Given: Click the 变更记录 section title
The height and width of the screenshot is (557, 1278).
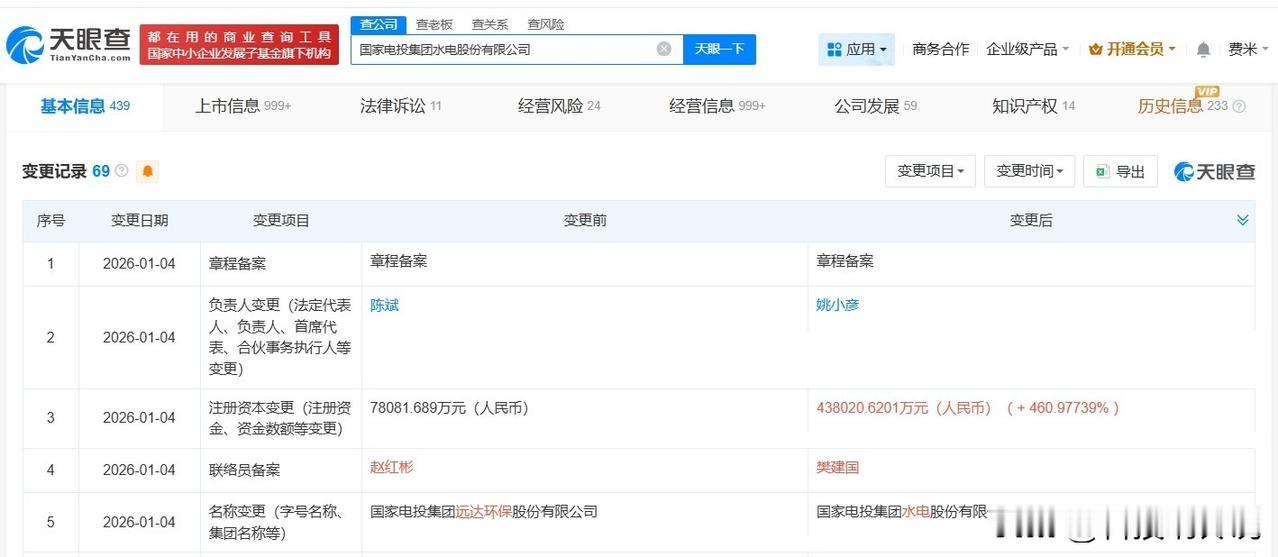Looking at the screenshot, I should click(x=54, y=171).
